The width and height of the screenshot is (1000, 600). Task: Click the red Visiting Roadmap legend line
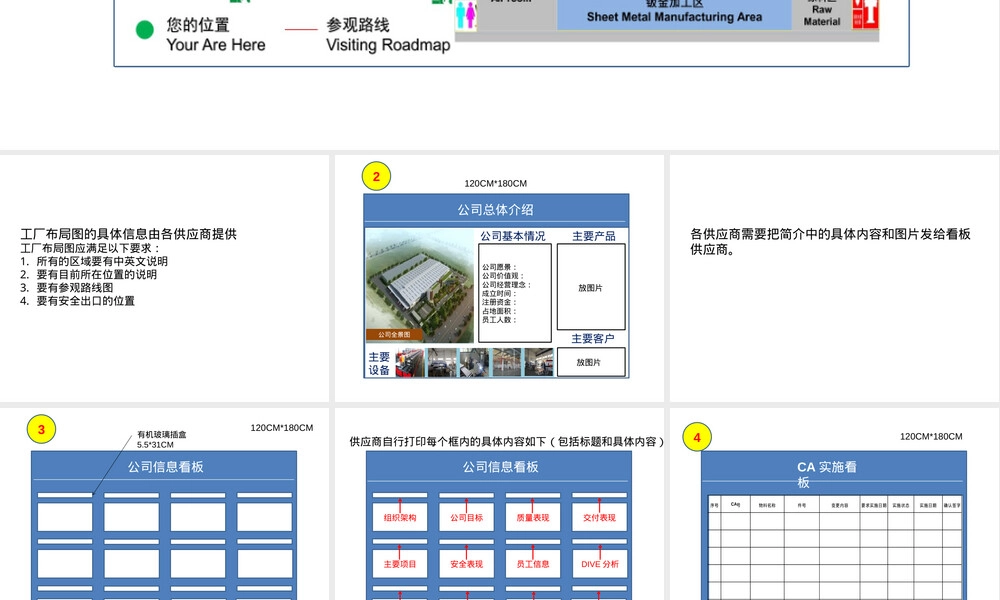(301, 29)
